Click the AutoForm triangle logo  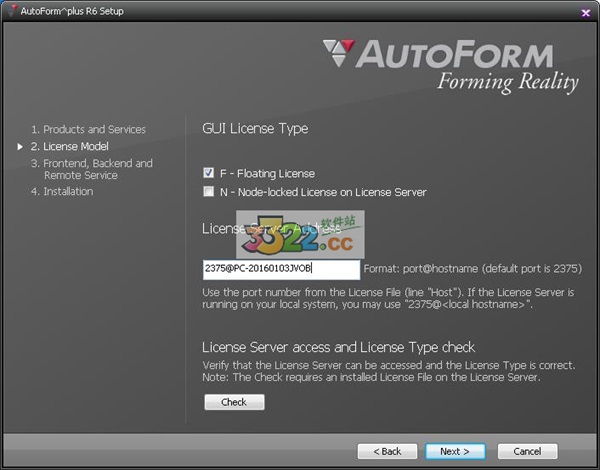(x=339, y=53)
